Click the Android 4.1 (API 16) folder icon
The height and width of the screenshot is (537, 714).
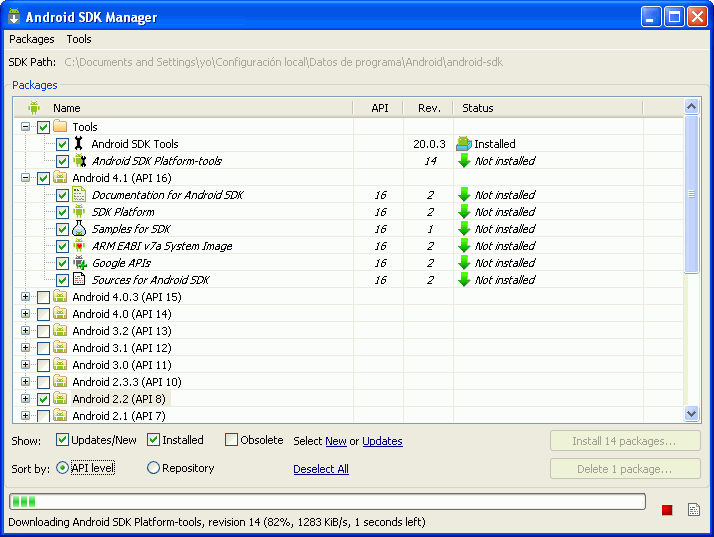click(x=60, y=178)
